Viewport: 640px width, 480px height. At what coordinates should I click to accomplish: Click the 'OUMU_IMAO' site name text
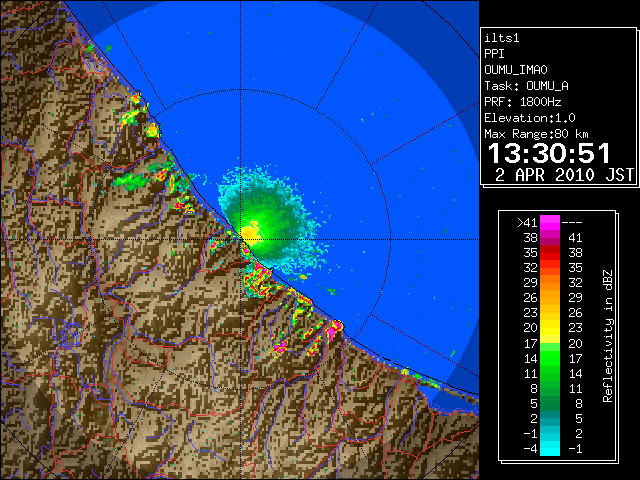(x=516, y=70)
